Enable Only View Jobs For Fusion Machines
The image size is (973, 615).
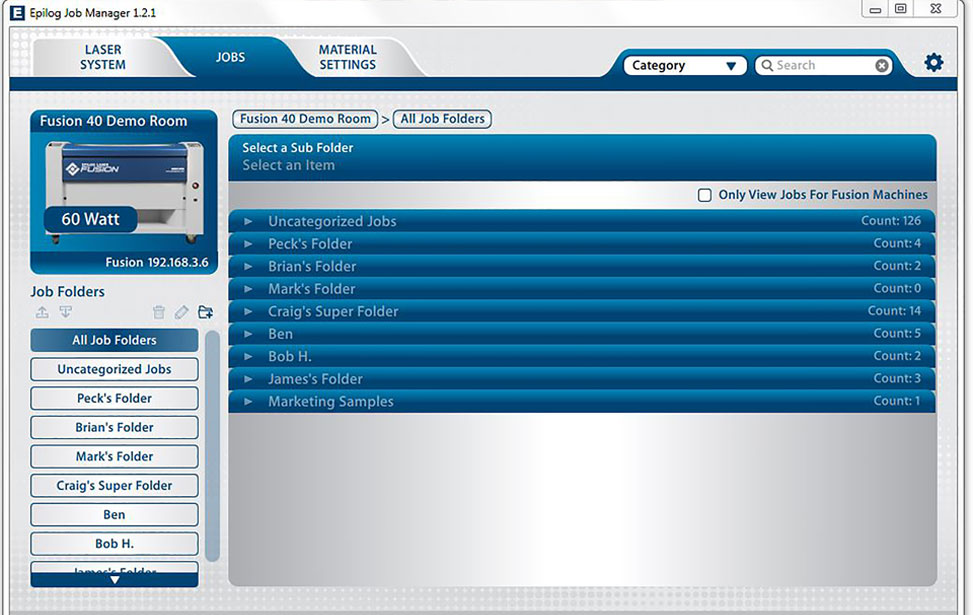pos(705,195)
